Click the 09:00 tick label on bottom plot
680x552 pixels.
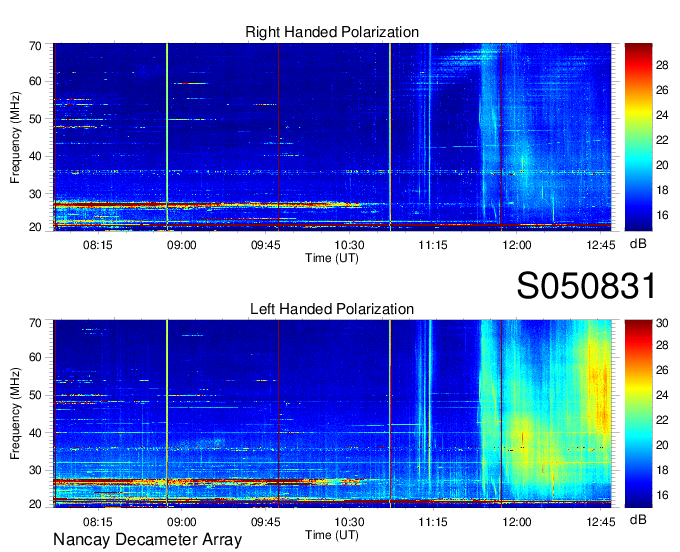(182, 522)
